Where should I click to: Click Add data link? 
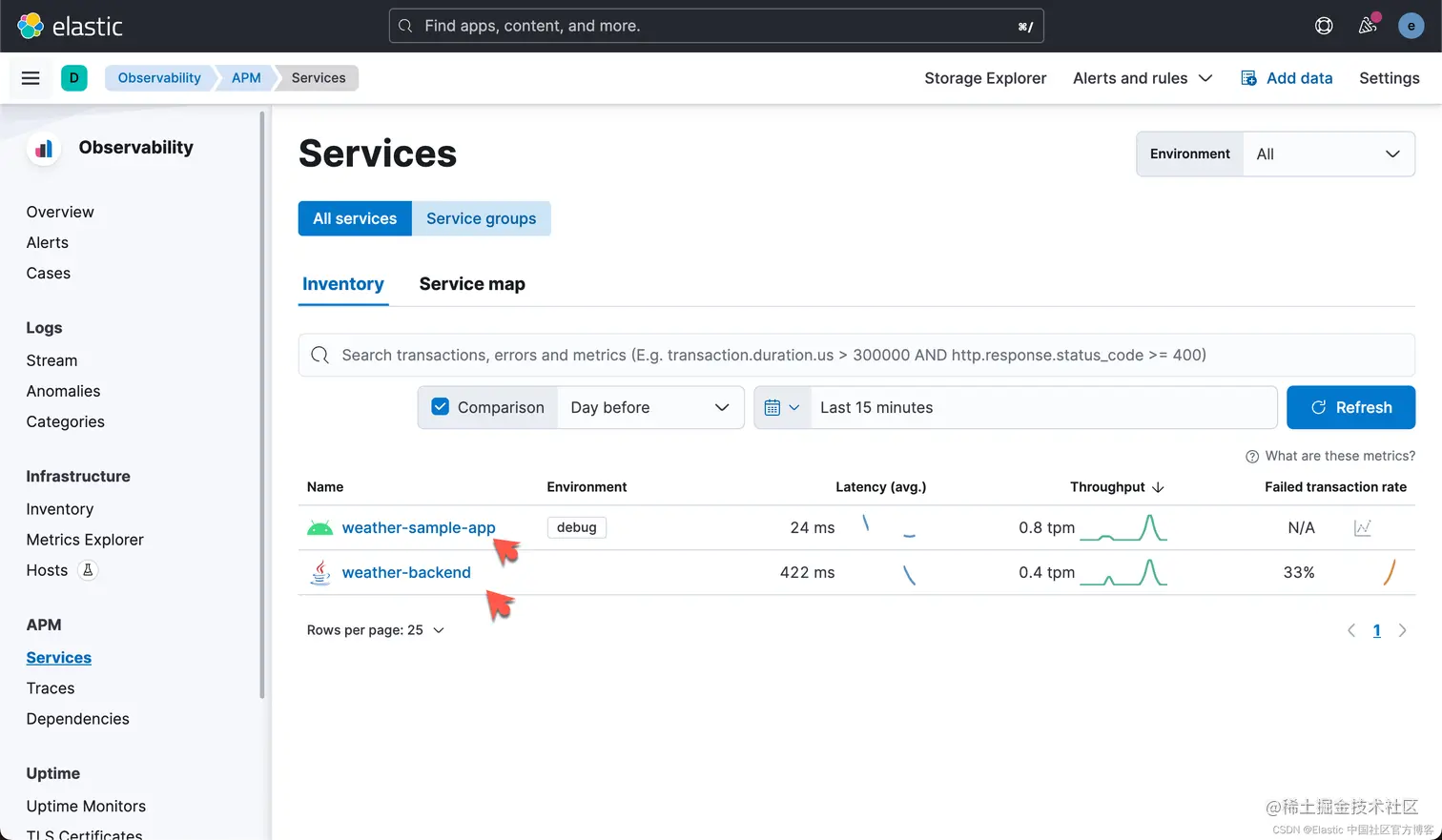coord(1287,78)
